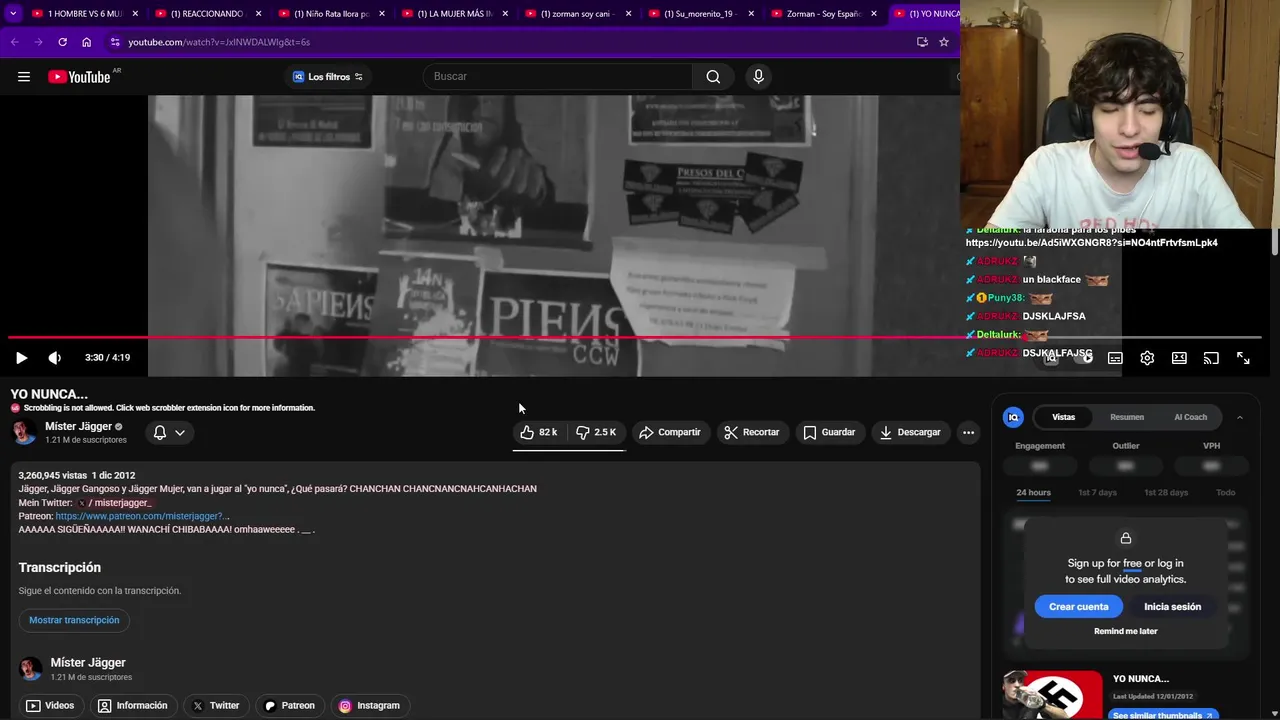This screenshot has height=720, width=1280.
Task: Mute the video volume
Action: tap(55, 358)
